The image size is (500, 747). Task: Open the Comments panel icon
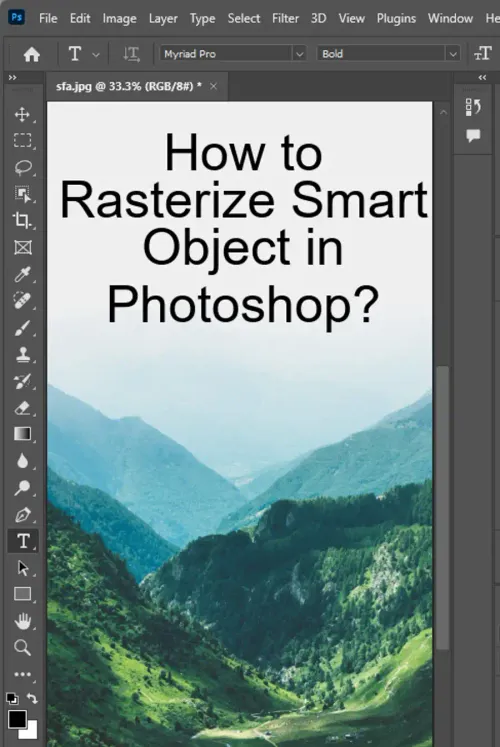473,136
